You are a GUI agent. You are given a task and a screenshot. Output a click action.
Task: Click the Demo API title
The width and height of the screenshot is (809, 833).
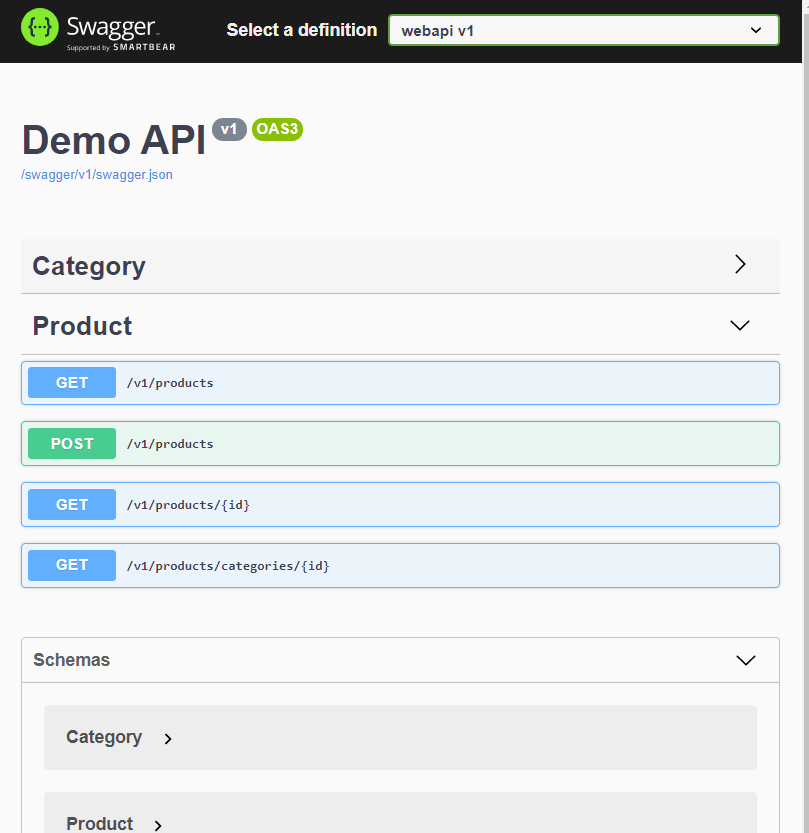(114, 140)
